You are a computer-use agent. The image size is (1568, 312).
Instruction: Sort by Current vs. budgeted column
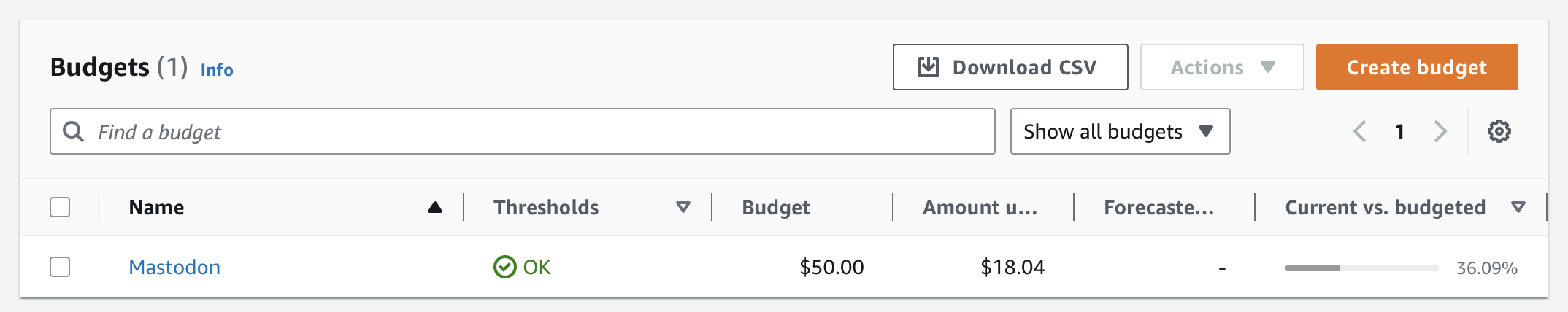[1518, 208]
